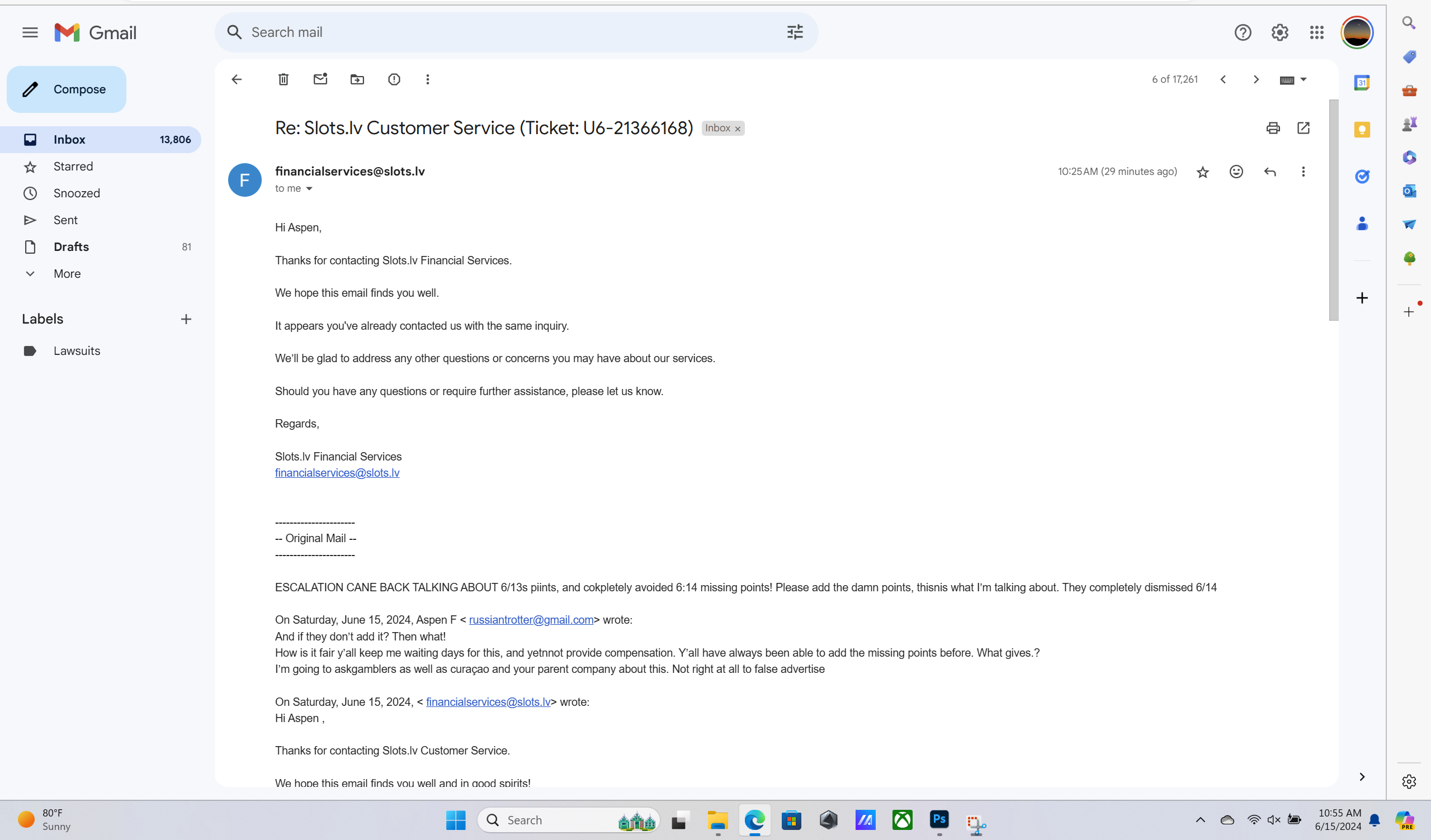This screenshot has width=1431, height=840.
Task: Open the Google Account avatar
Action: click(1357, 32)
